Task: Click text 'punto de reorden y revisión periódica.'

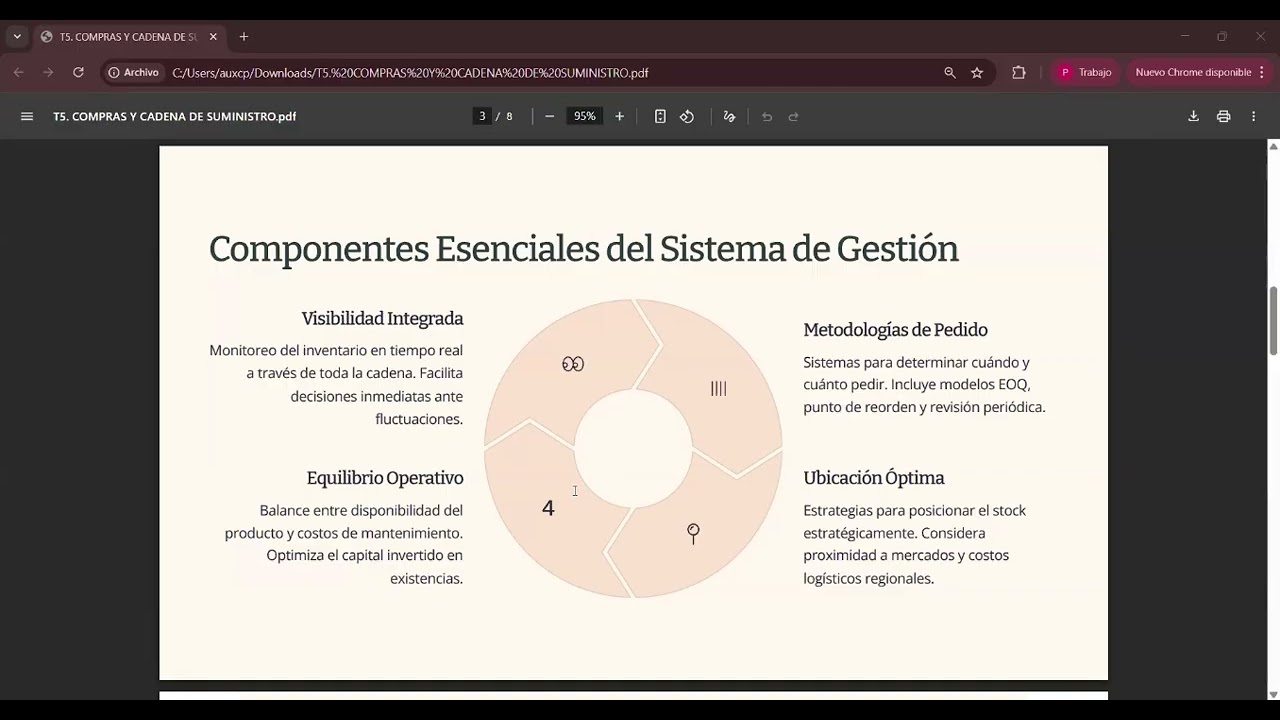Action: point(924,407)
